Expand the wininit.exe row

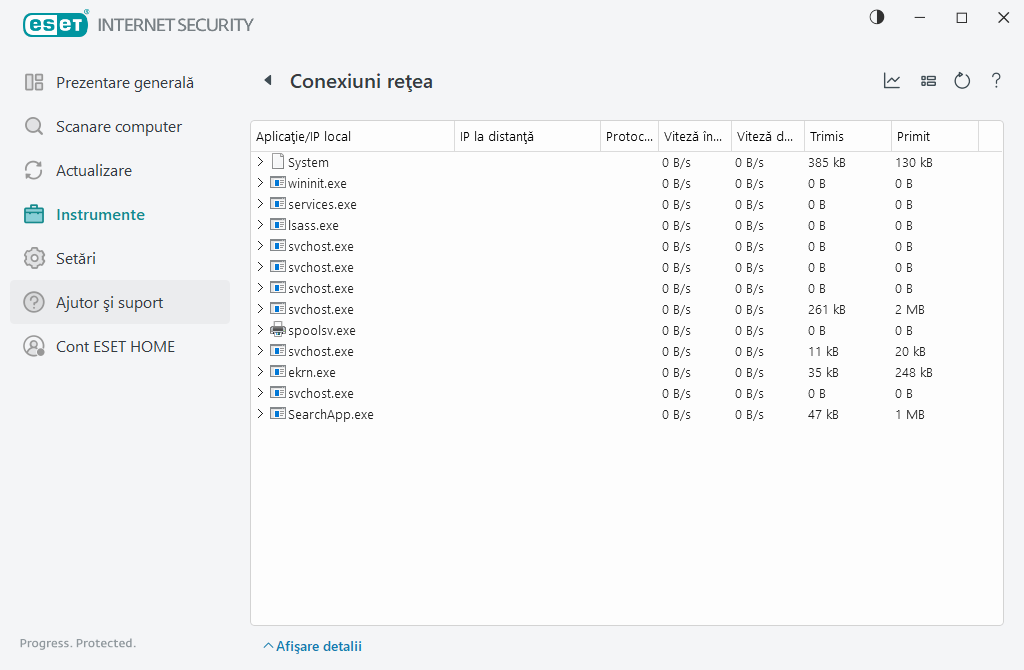tap(260, 183)
